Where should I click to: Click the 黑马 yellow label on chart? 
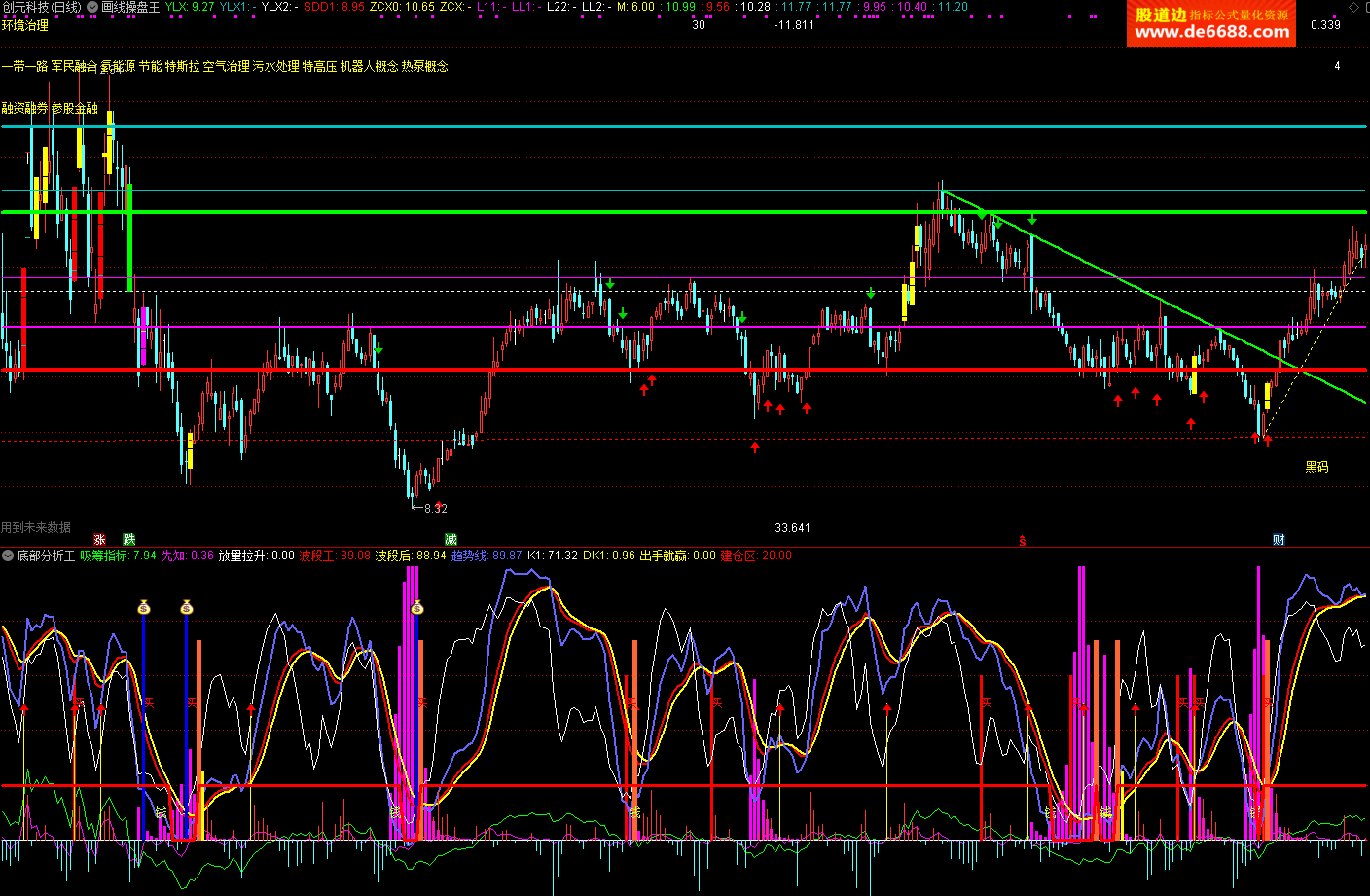pos(1316,467)
